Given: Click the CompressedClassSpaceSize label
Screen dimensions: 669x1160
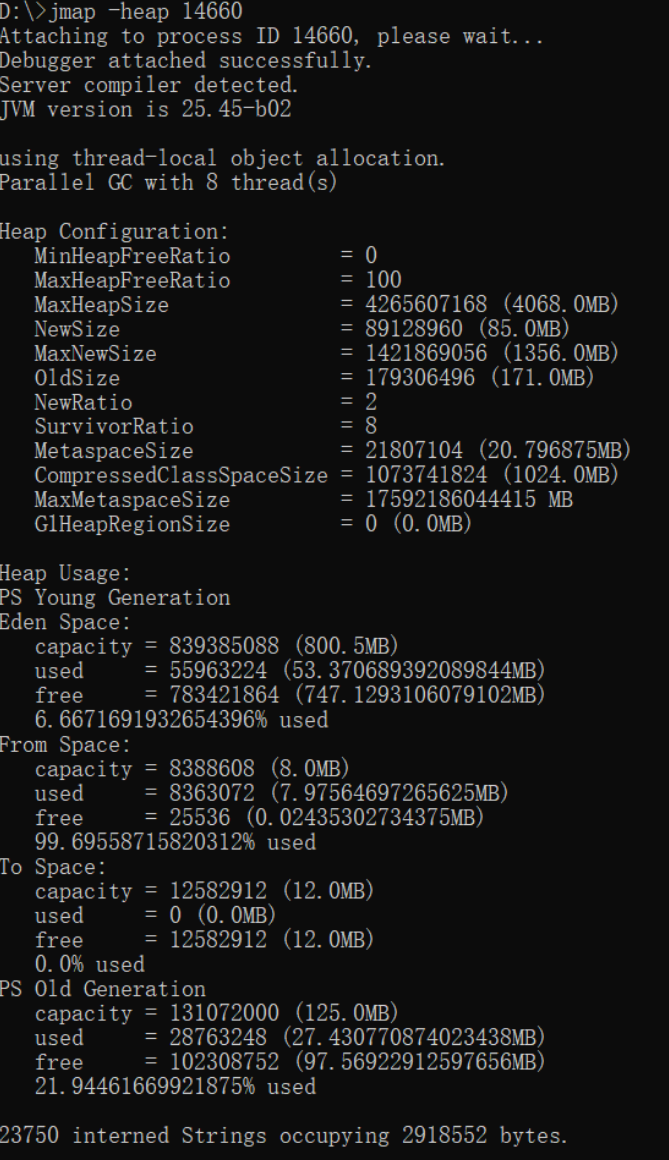Looking at the screenshot, I should [x=181, y=476].
